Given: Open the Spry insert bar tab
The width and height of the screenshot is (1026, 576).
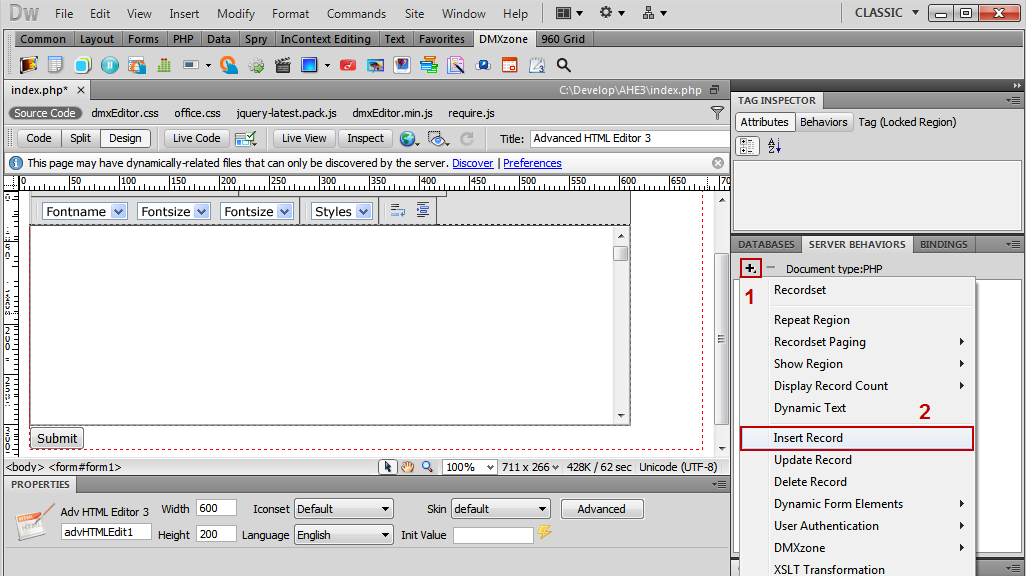Looking at the screenshot, I should coord(256,39).
